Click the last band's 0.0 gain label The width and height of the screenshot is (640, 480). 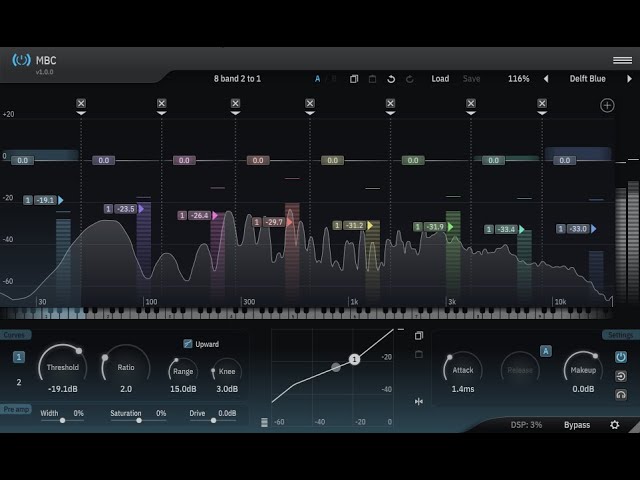[564, 160]
